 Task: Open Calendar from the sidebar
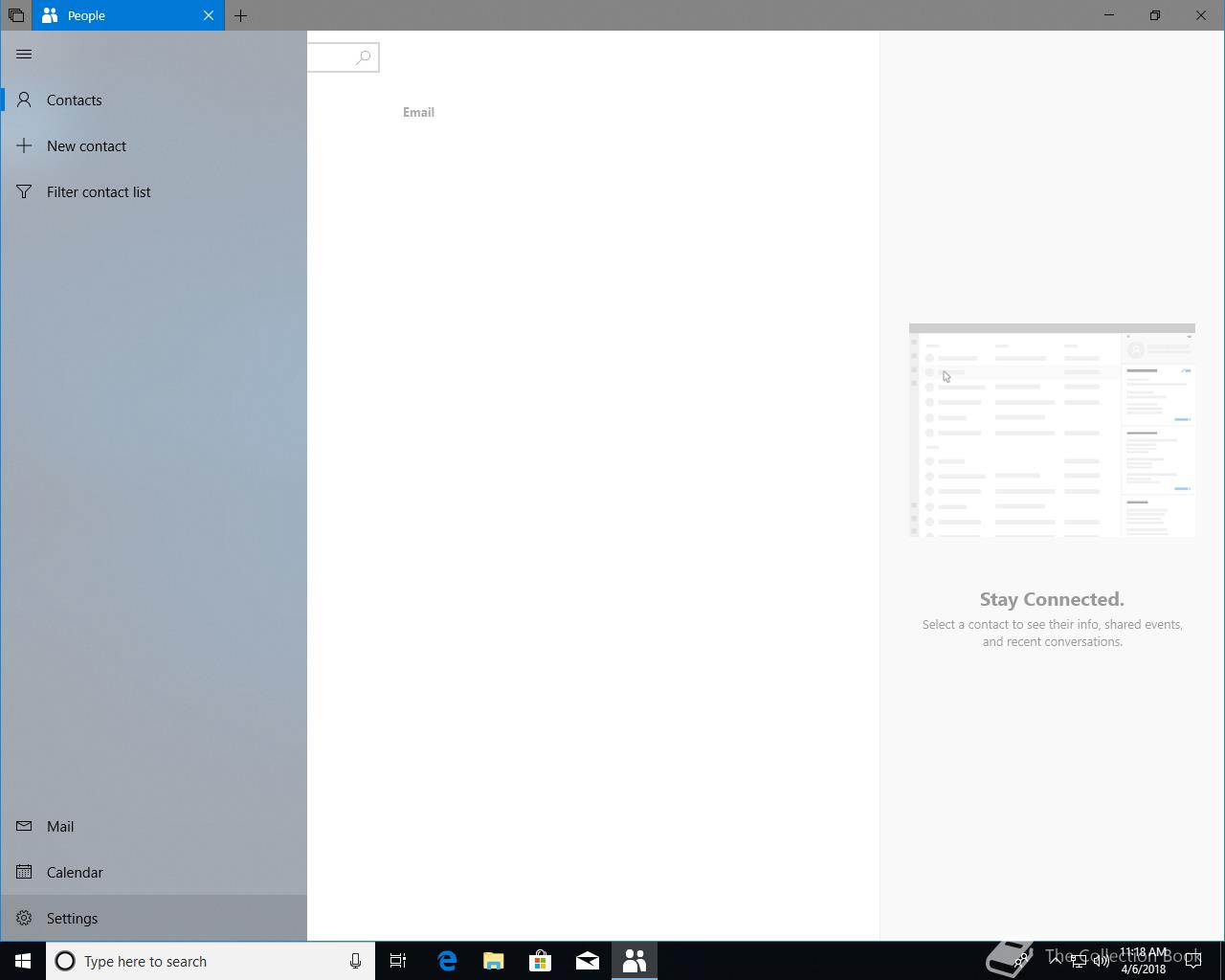tap(154, 872)
